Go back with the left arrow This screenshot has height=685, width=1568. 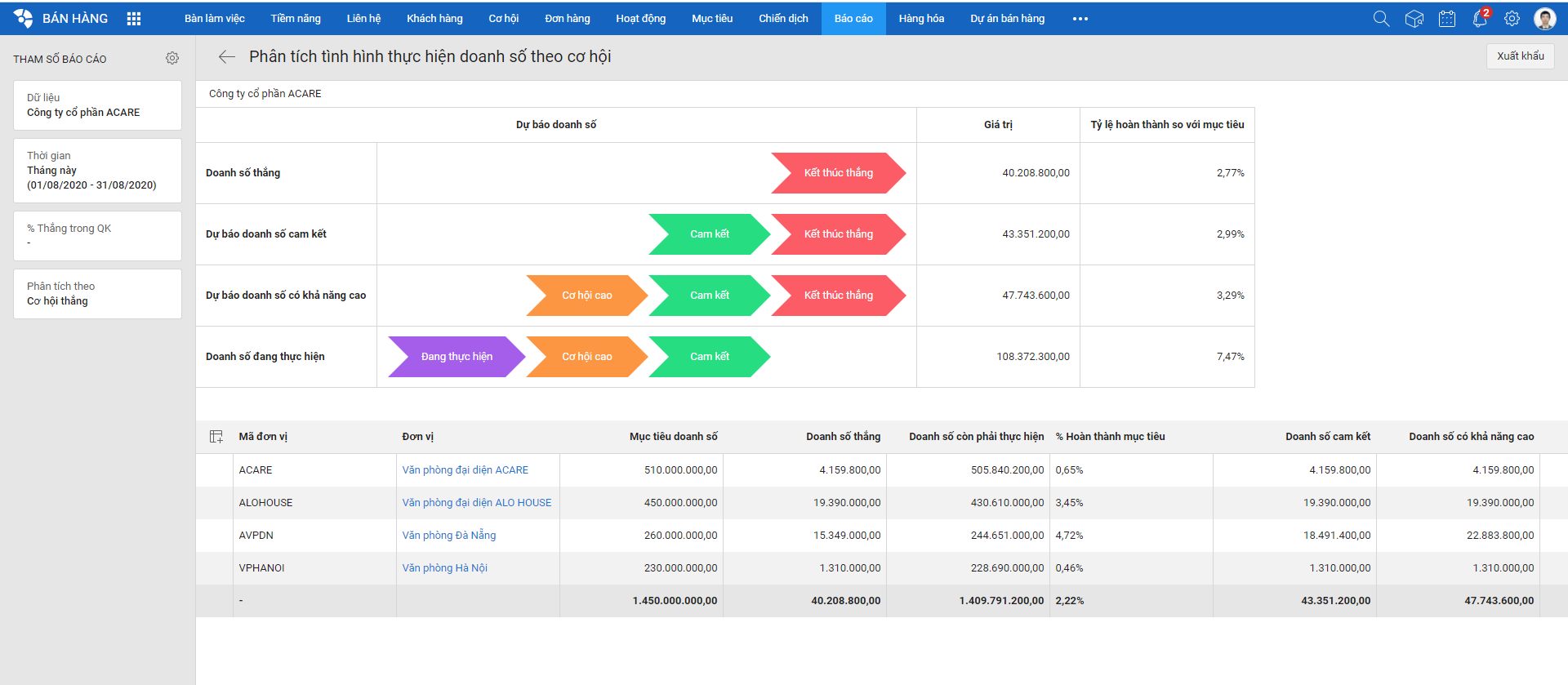click(x=227, y=56)
